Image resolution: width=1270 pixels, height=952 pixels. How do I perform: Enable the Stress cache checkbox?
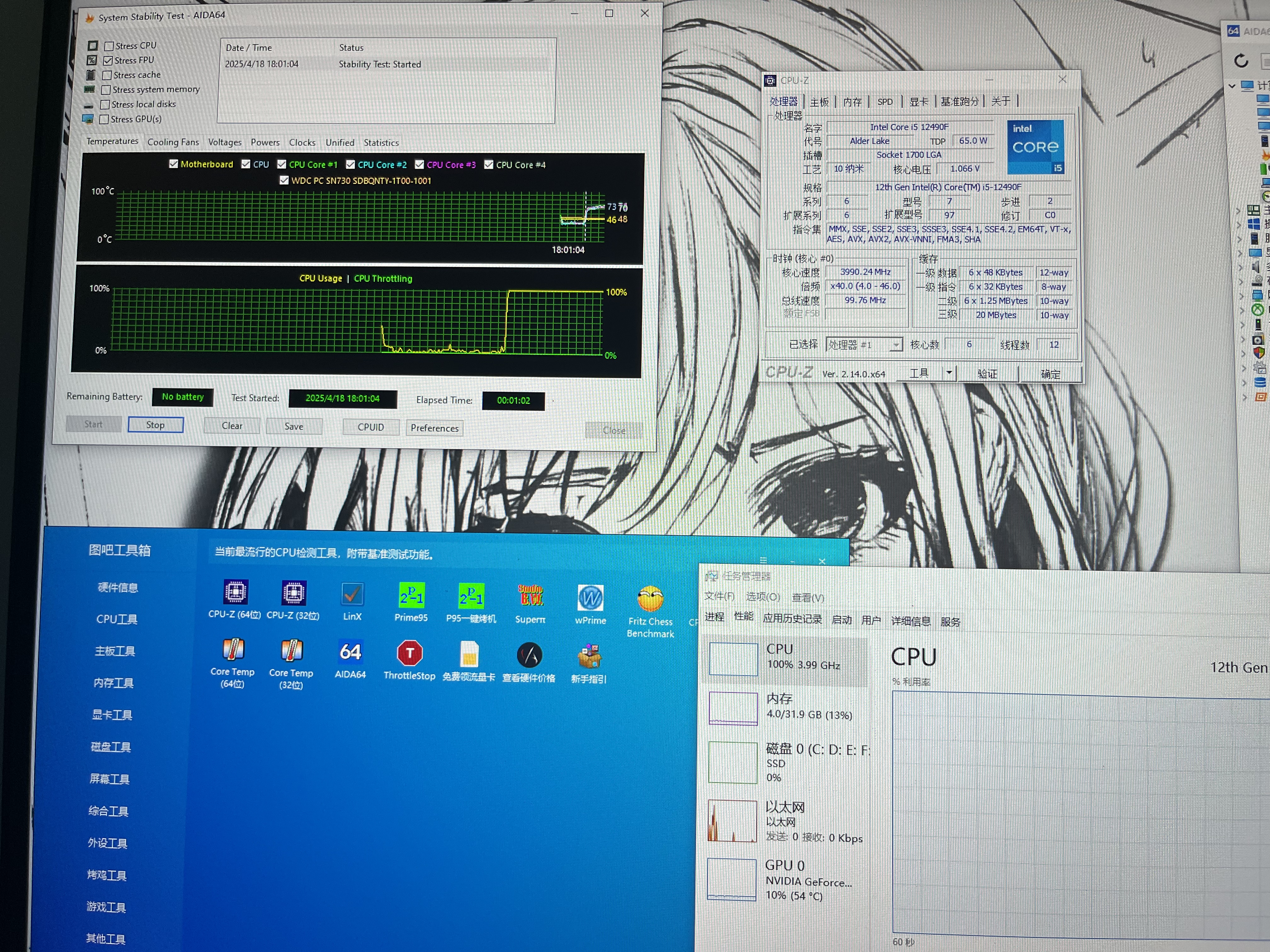click(107, 75)
